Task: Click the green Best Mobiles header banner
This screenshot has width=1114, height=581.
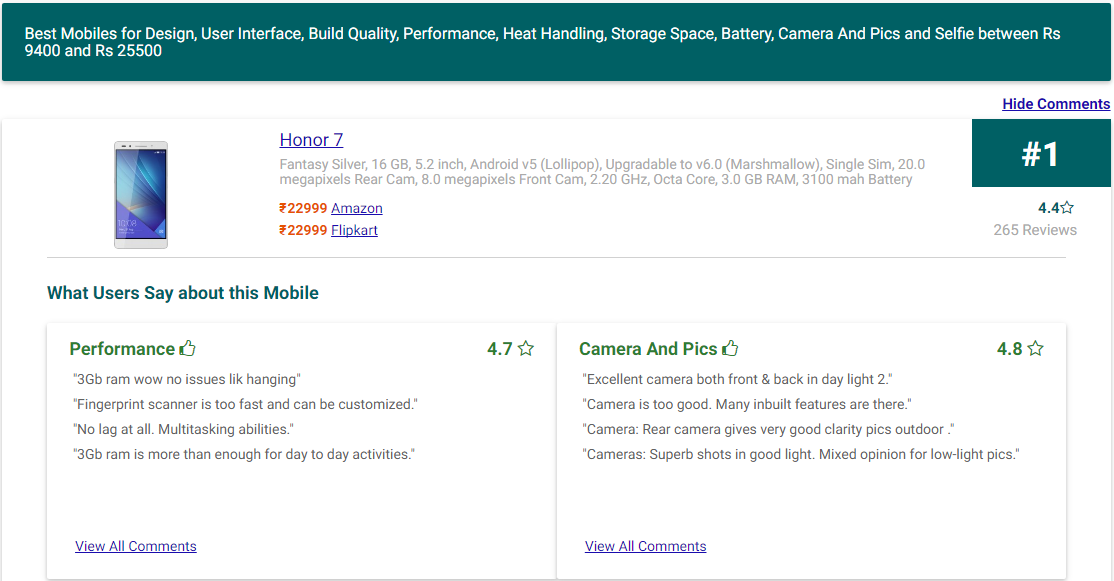Action: pyautogui.click(x=556, y=42)
